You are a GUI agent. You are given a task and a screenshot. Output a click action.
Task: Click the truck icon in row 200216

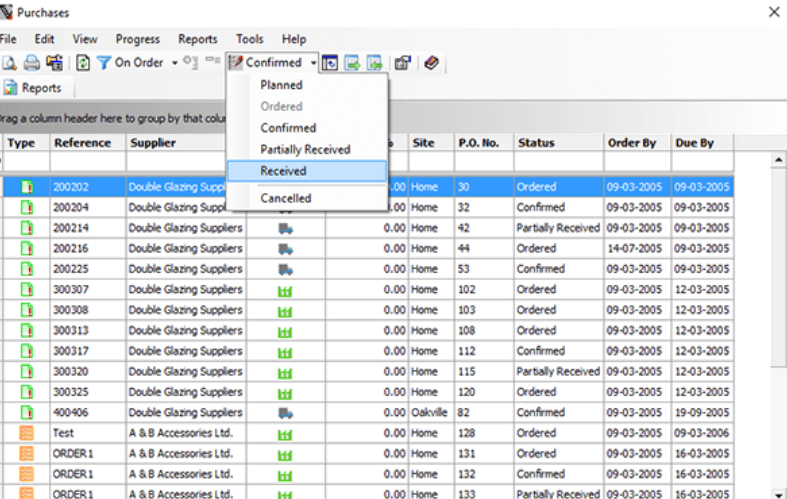286,249
